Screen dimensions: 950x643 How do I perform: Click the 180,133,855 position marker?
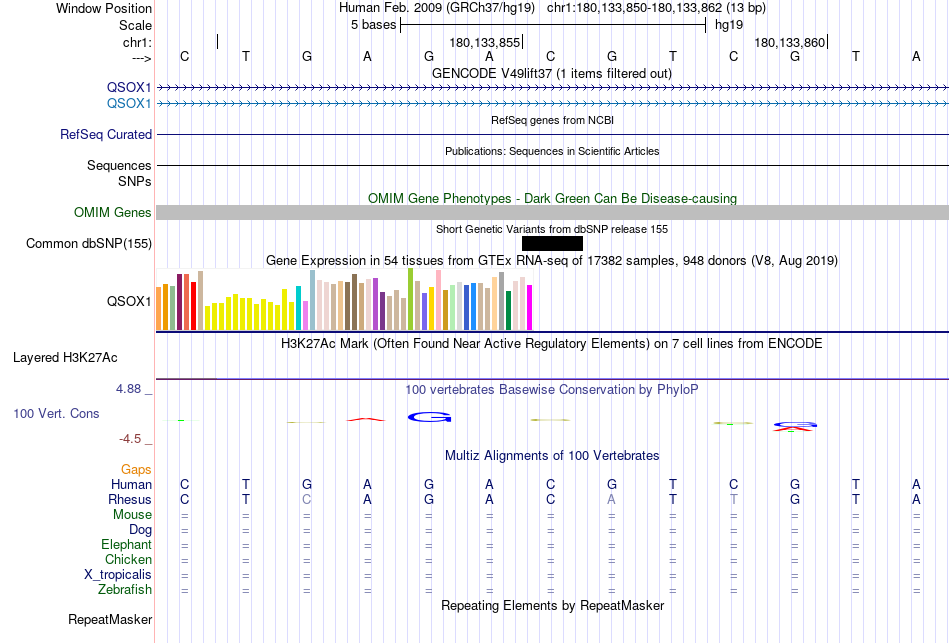[x=485, y=42]
